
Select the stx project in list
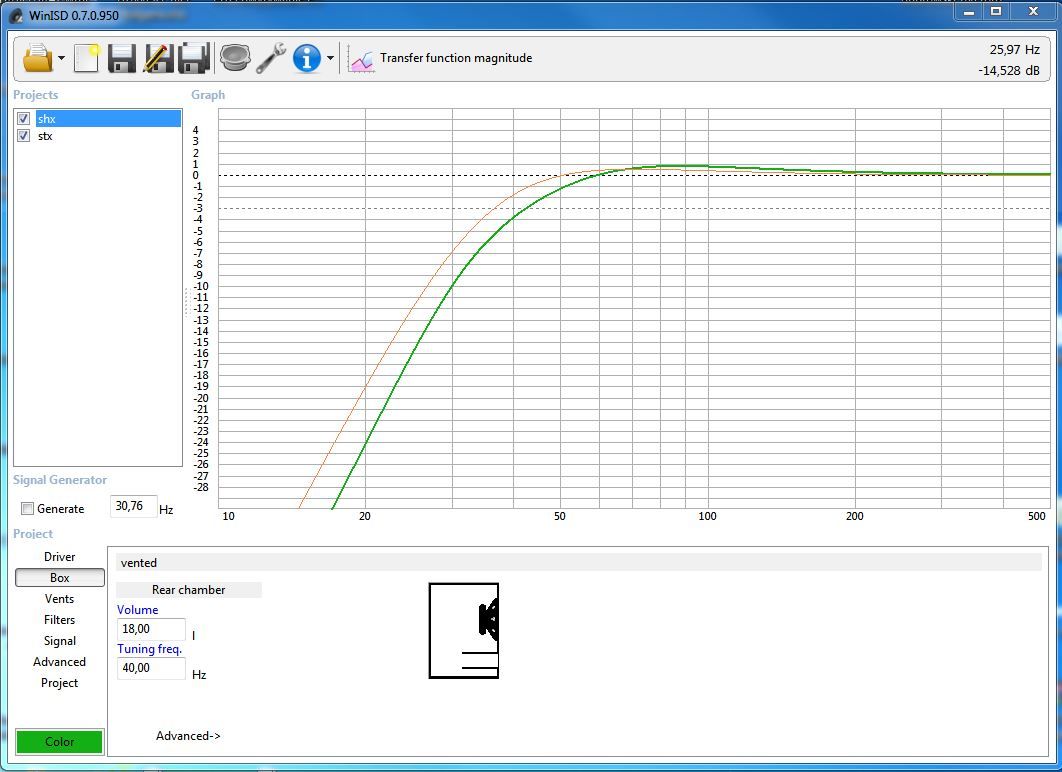[45, 136]
